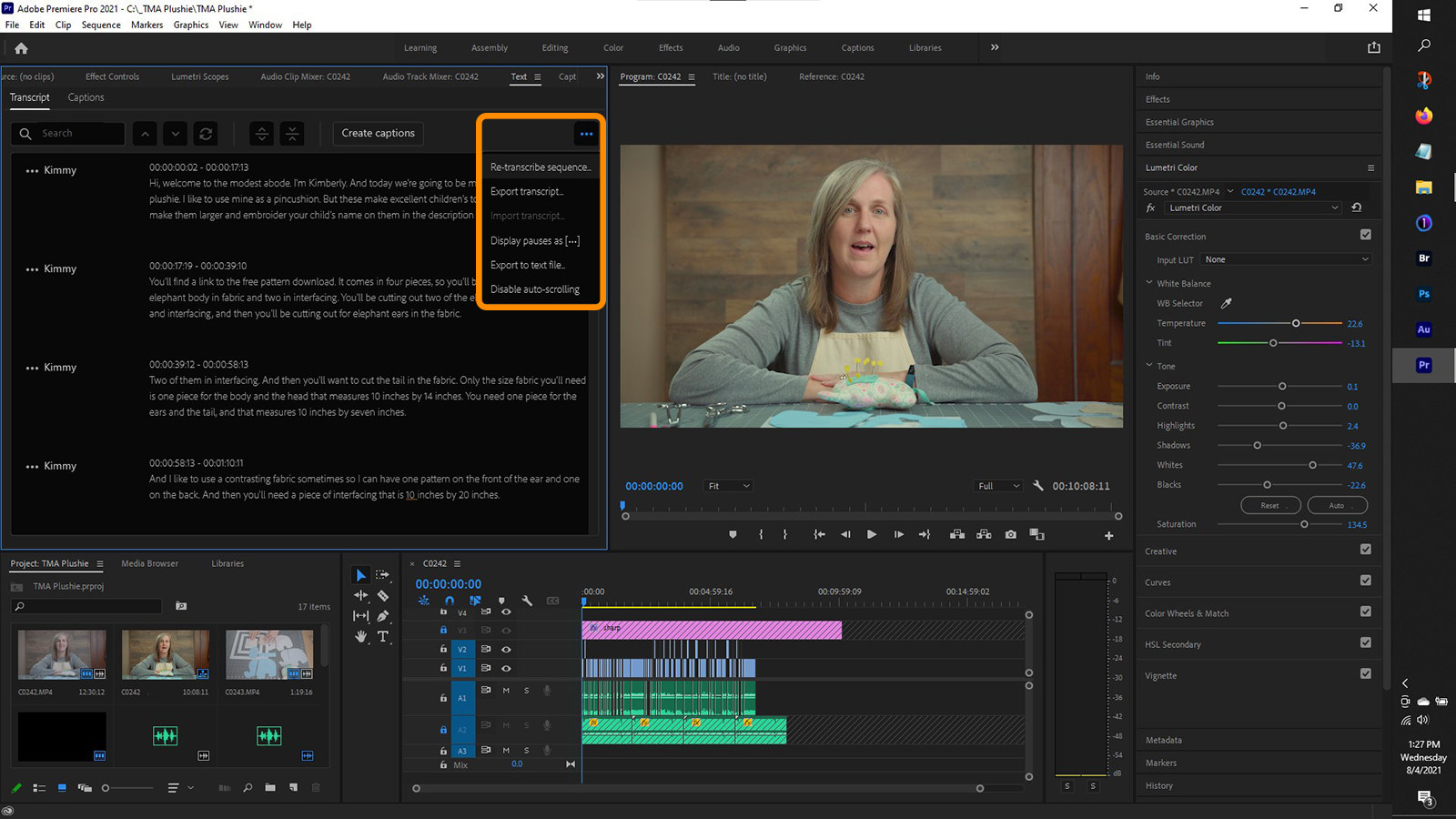Toggle V2 track output eye icon
The image size is (1456, 819).
[x=506, y=650]
